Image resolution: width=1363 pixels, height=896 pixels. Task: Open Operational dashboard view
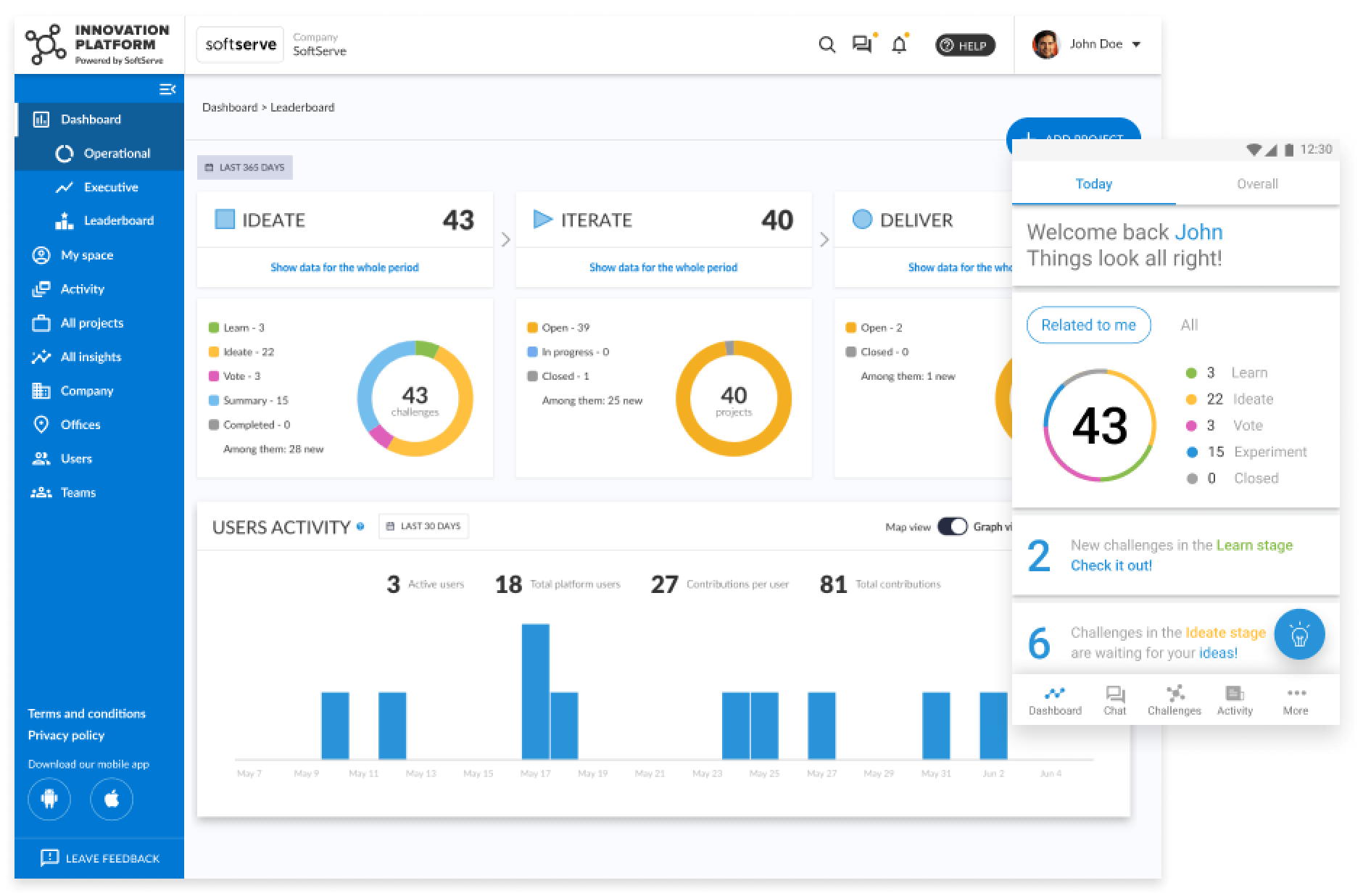point(99,154)
